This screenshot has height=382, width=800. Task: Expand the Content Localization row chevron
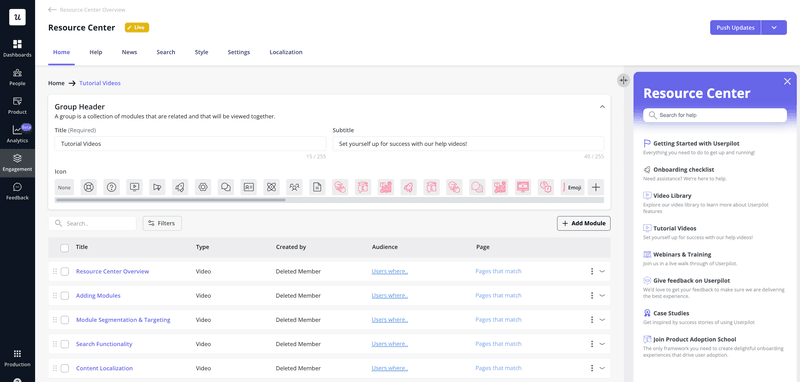point(602,368)
